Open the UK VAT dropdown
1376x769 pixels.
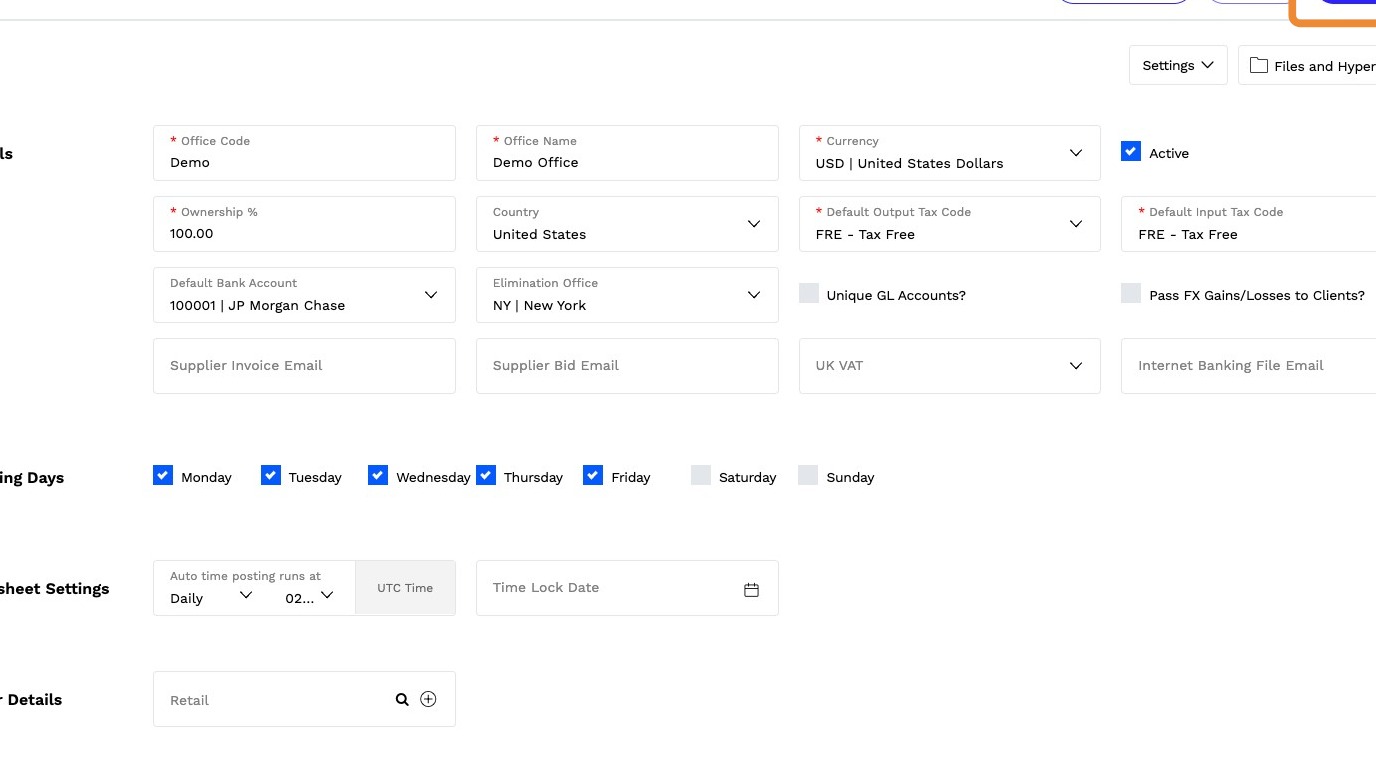tap(1075, 366)
